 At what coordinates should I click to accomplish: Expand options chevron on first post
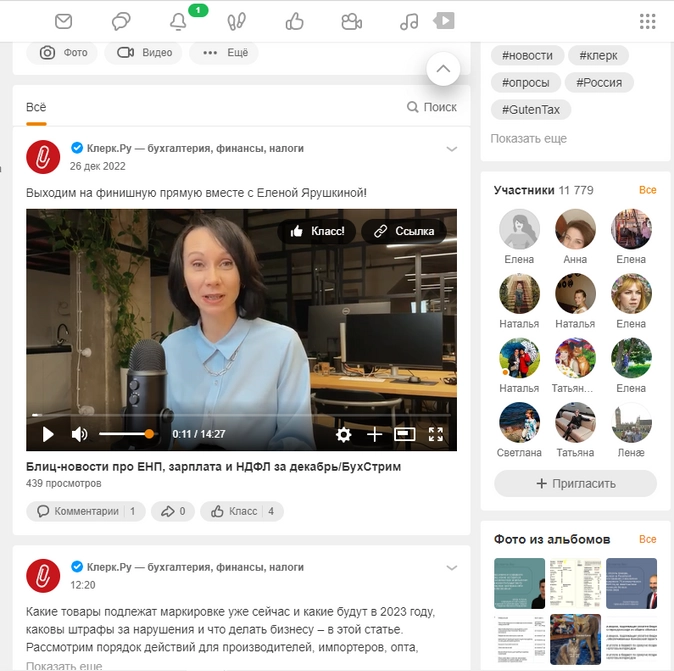pos(451,149)
